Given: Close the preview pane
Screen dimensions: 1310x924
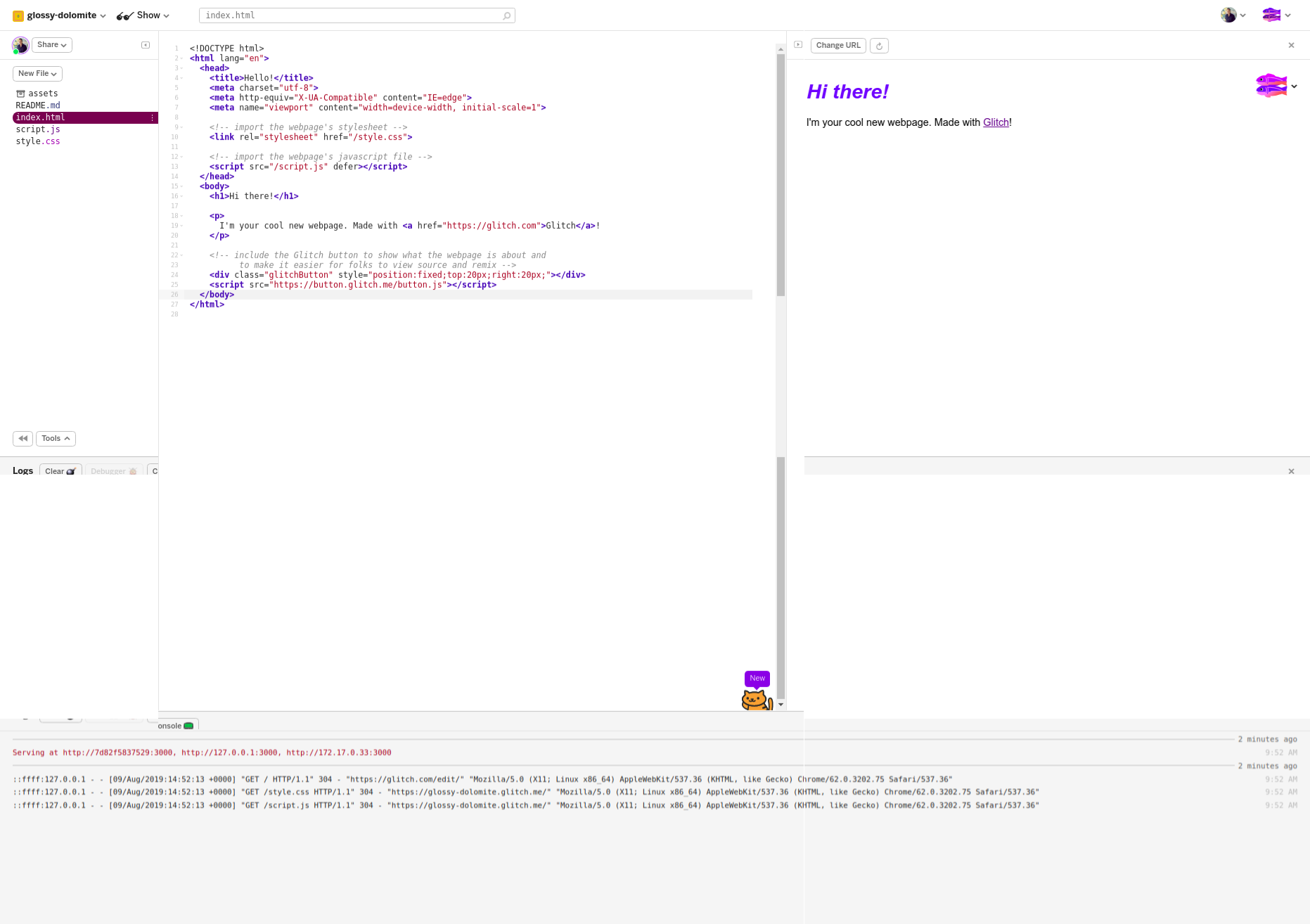Looking at the screenshot, I should (1291, 46).
